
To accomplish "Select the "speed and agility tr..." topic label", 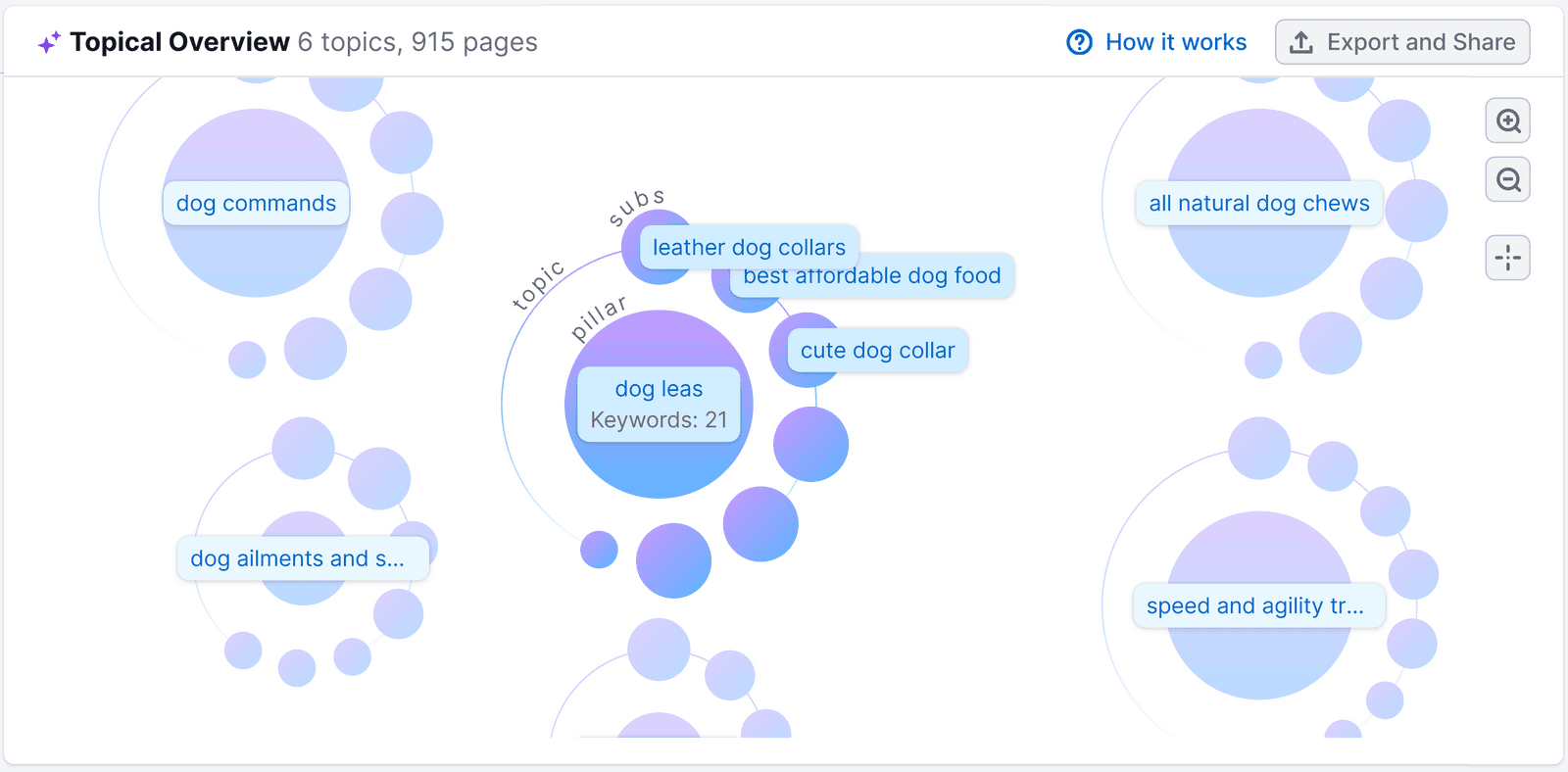I will tap(1258, 605).
